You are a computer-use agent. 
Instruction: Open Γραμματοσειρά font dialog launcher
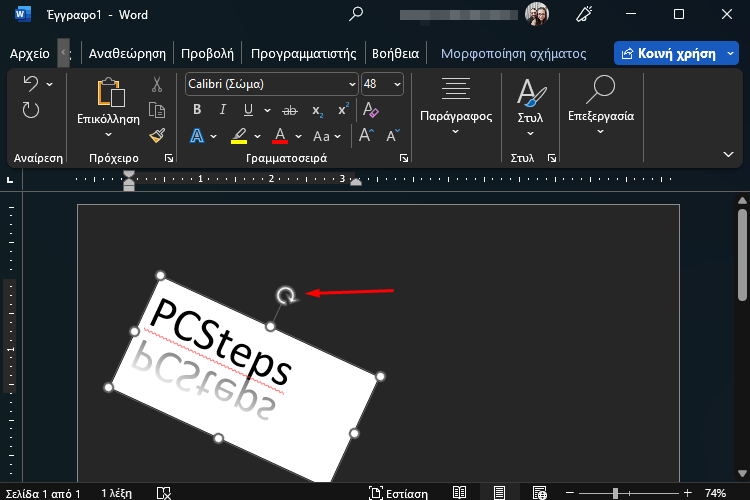pyautogui.click(x=404, y=158)
